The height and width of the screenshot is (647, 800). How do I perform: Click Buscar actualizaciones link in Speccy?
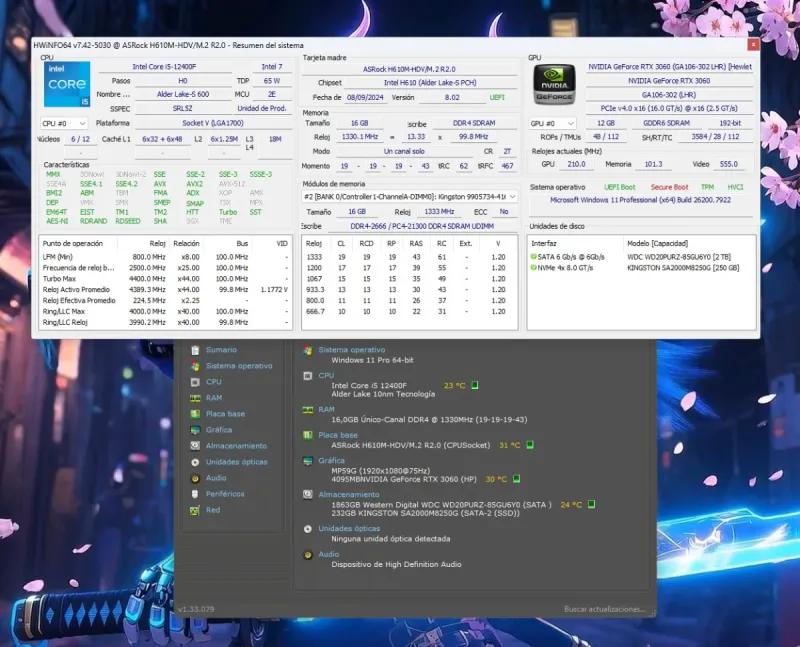(x=605, y=609)
